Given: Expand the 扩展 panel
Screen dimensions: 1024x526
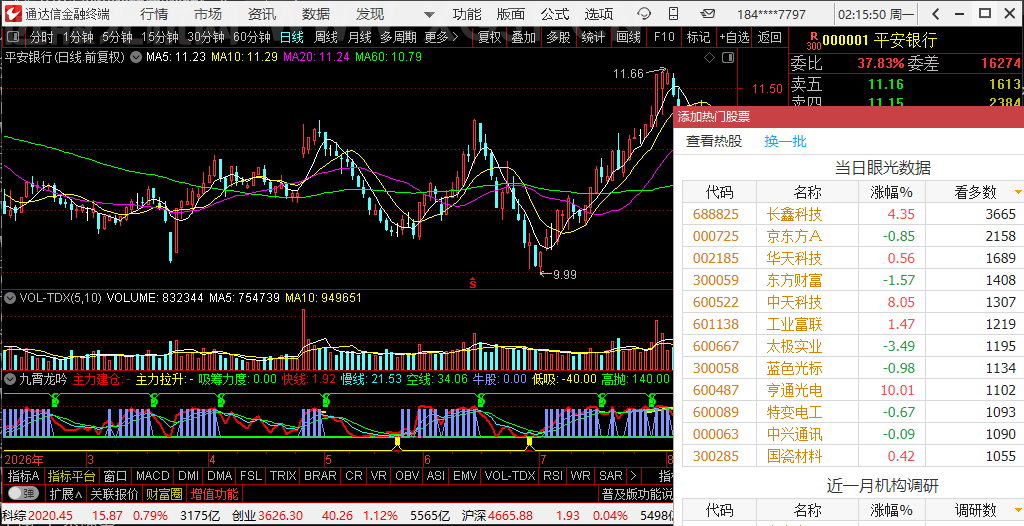Looking at the screenshot, I should [66, 494].
